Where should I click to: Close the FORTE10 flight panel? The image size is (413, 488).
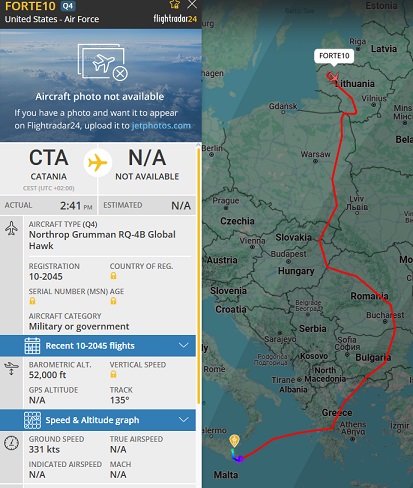[x=192, y=4]
